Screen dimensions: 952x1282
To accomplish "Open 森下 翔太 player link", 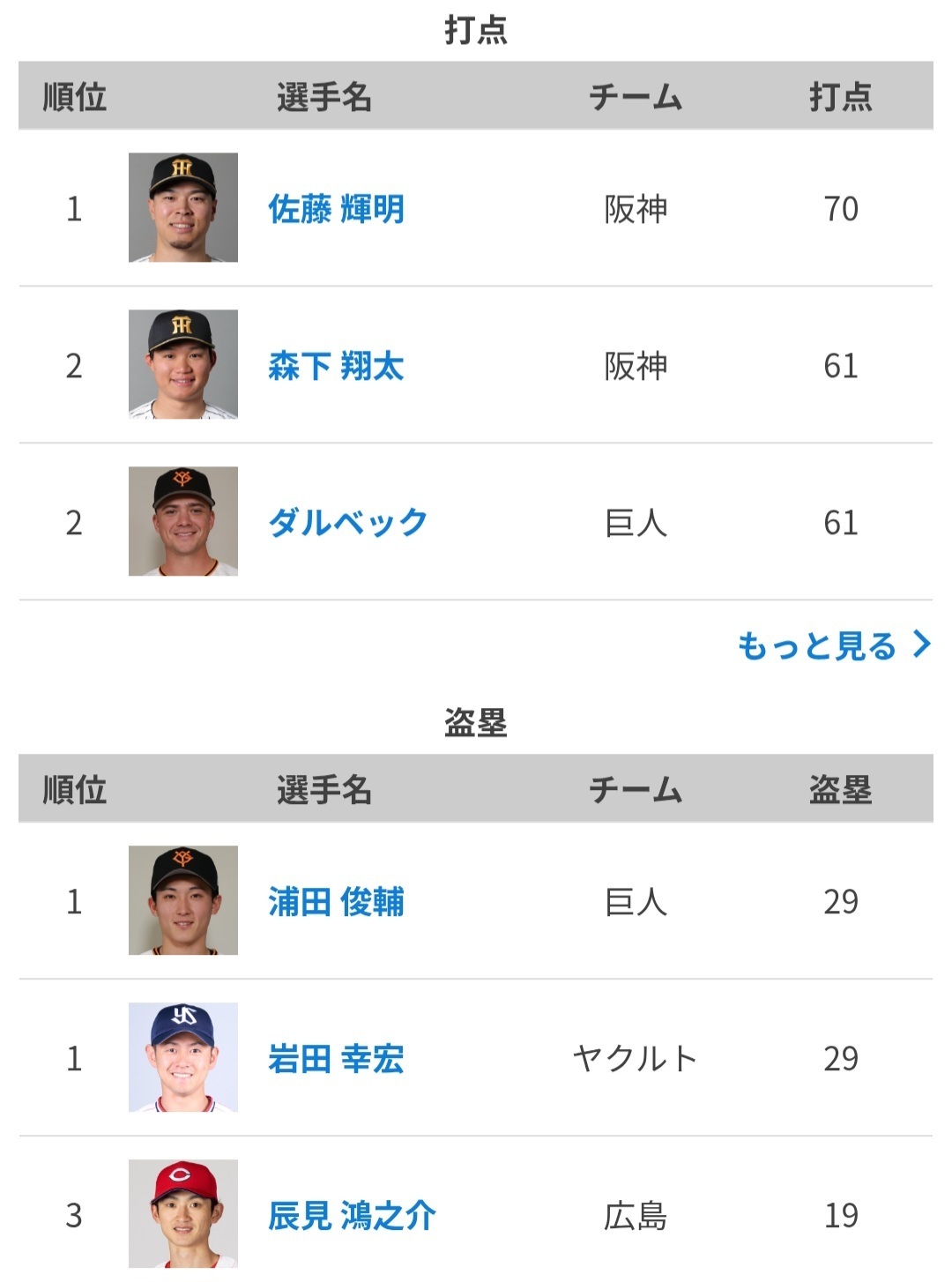I will [x=336, y=366].
